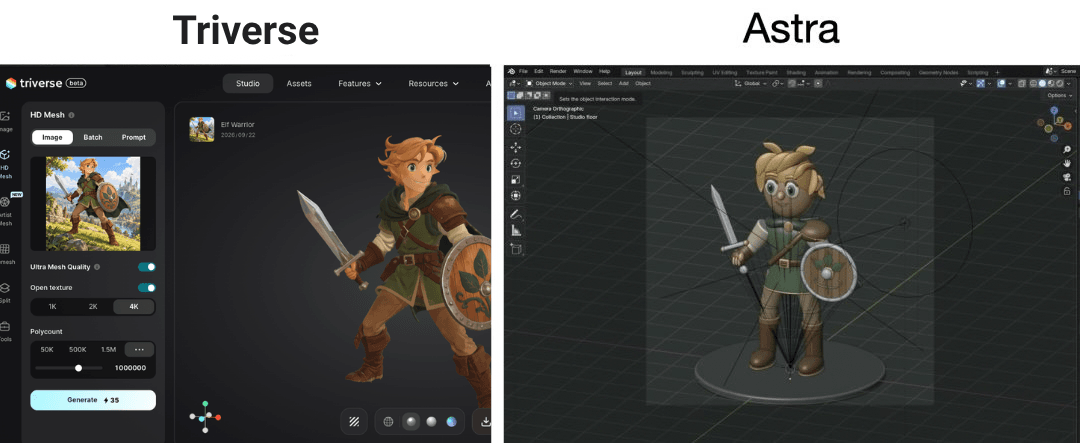Screen dimensions: 1080x443
Task: Open Blender's Object Mode dropdown
Action: [x=549, y=83]
